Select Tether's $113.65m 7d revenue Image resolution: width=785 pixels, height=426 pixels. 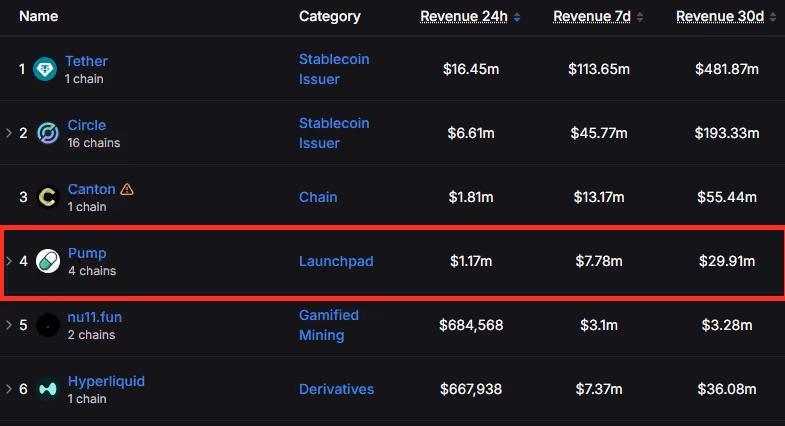point(599,69)
